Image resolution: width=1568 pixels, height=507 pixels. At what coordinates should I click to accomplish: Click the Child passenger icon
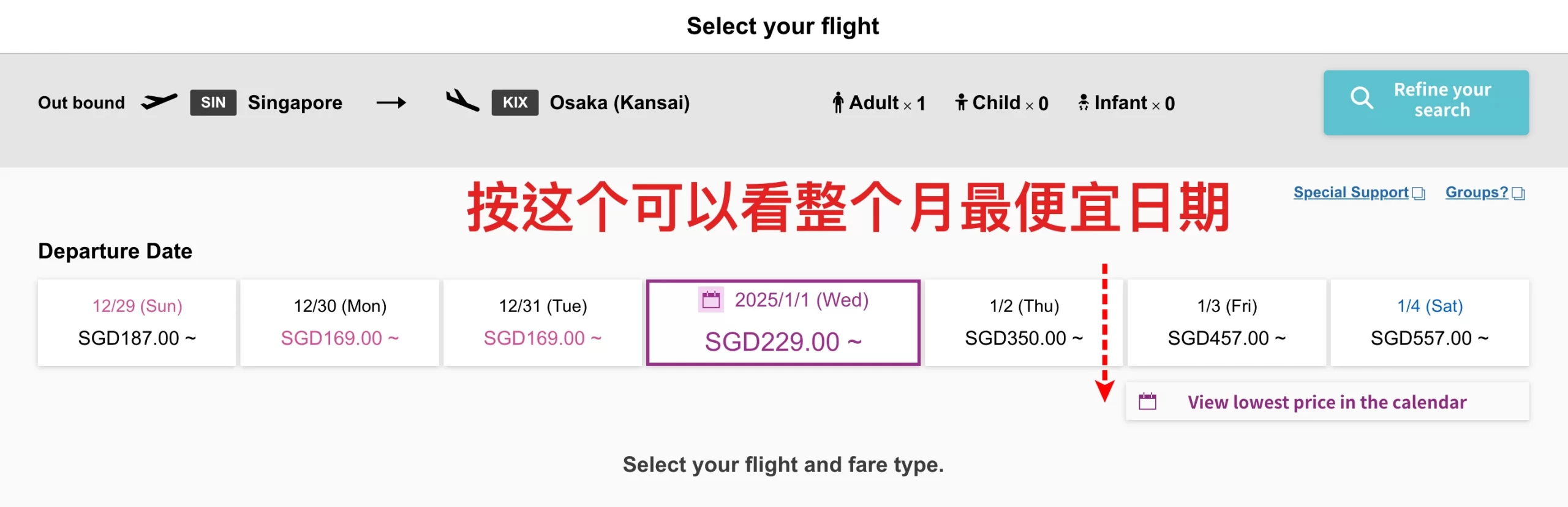pos(961,102)
